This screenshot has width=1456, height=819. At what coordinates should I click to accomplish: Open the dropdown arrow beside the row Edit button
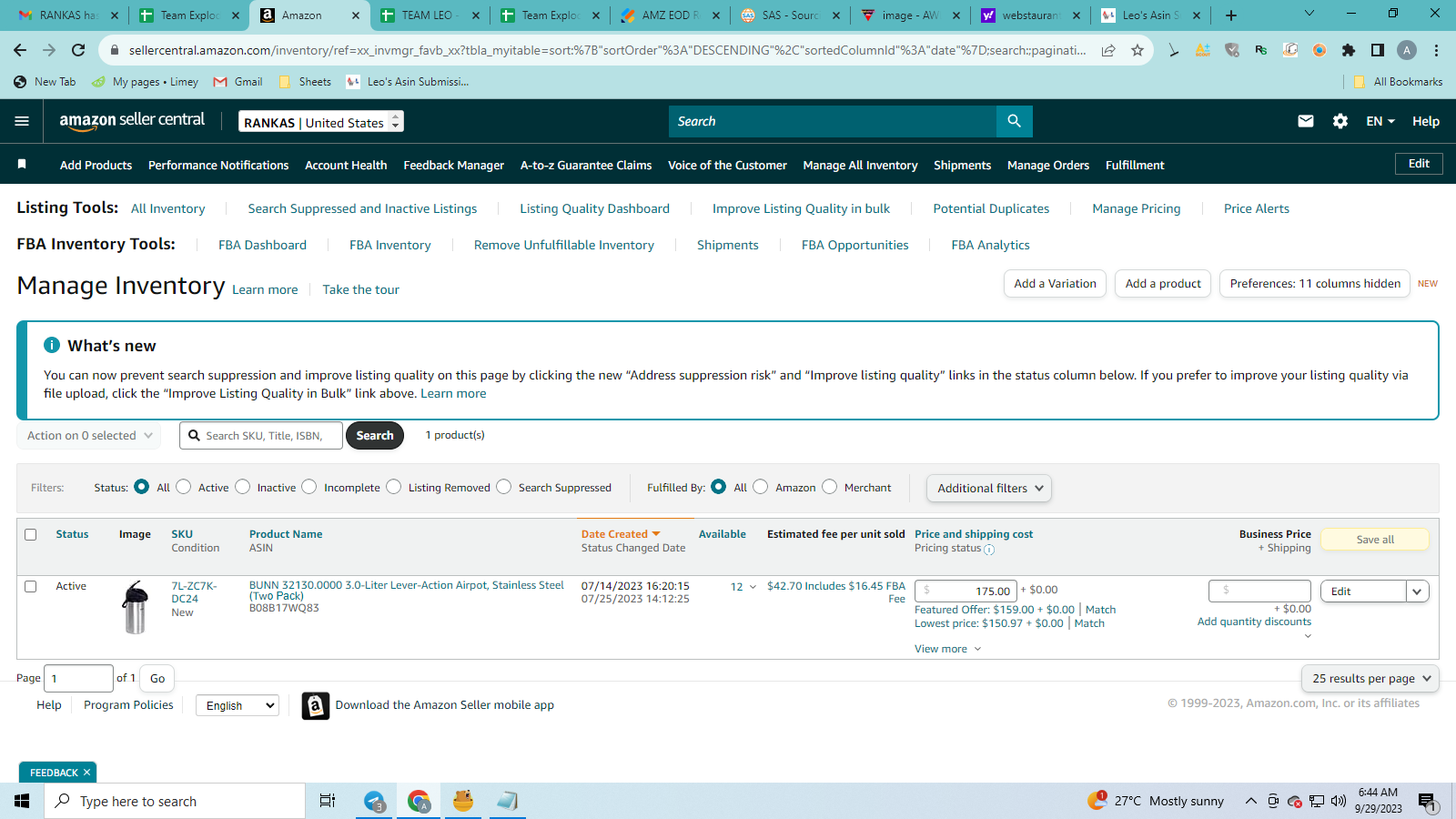pos(1418,591)
